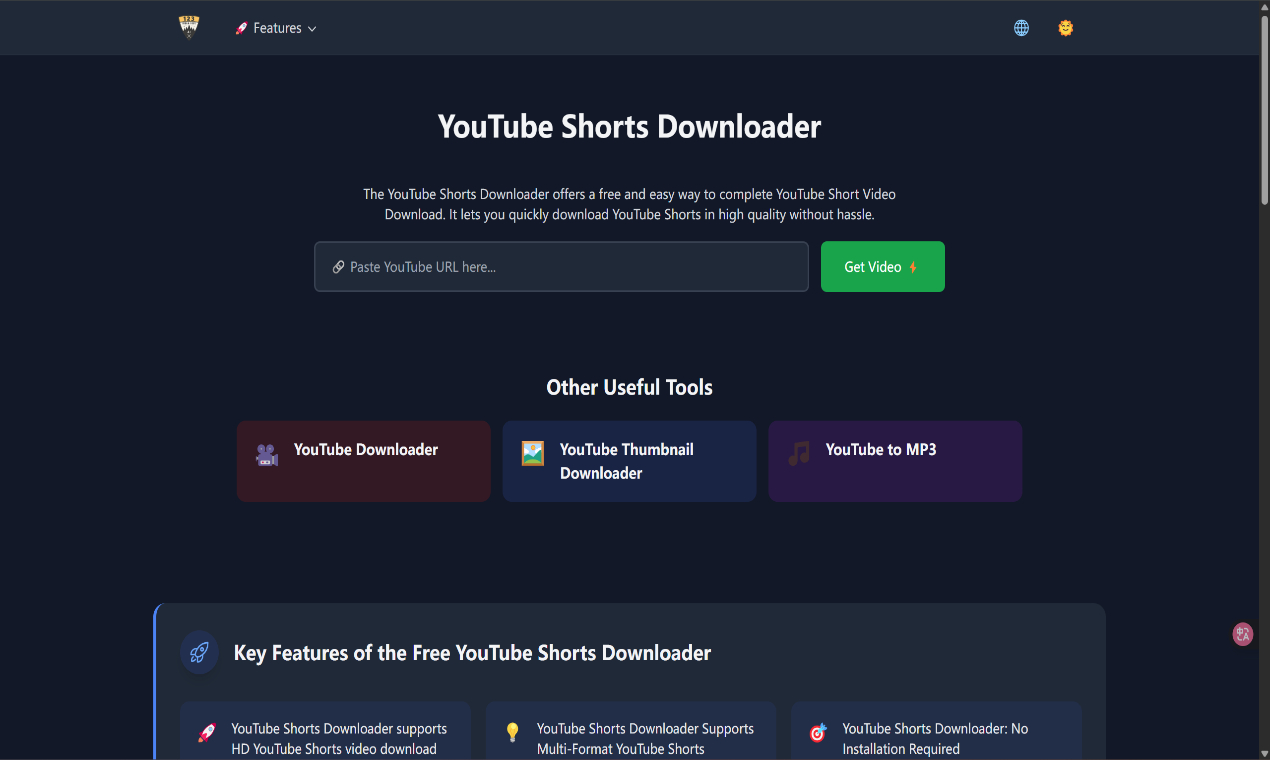Toggle the light/dark theme sun icon
The width and height of the screenshot is (1270, 760).
coord(1066,28)
